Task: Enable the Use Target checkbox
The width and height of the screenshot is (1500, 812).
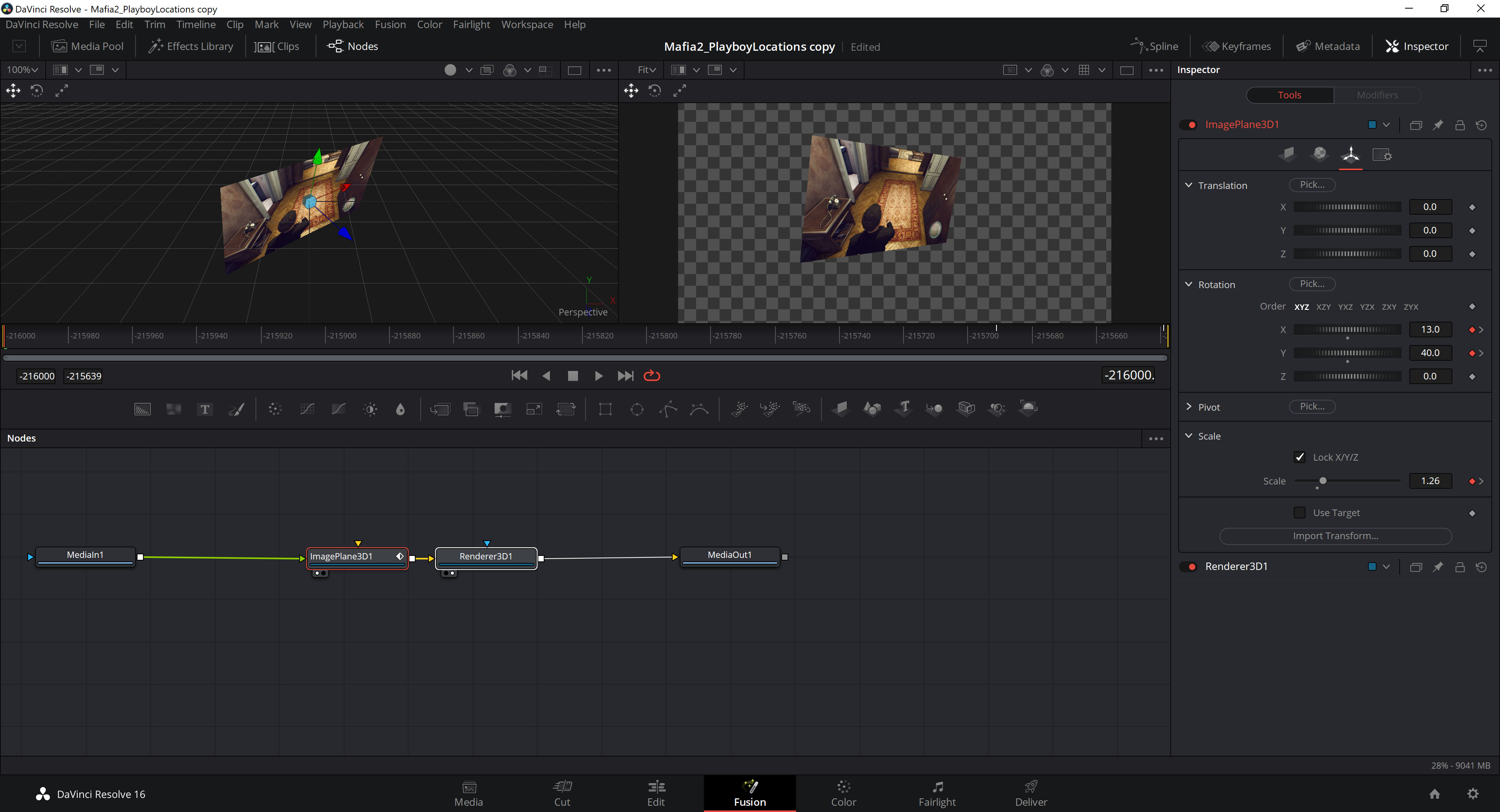Action: [x=1300, y=512]
